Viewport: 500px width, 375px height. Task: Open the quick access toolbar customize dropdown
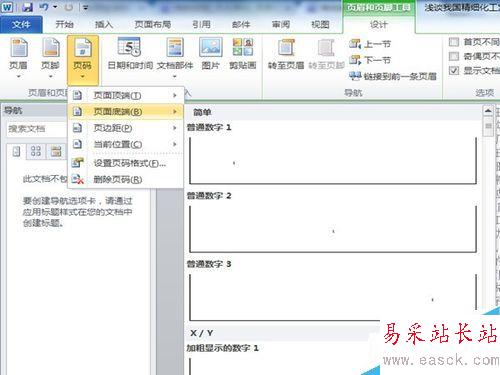(86, 8)
